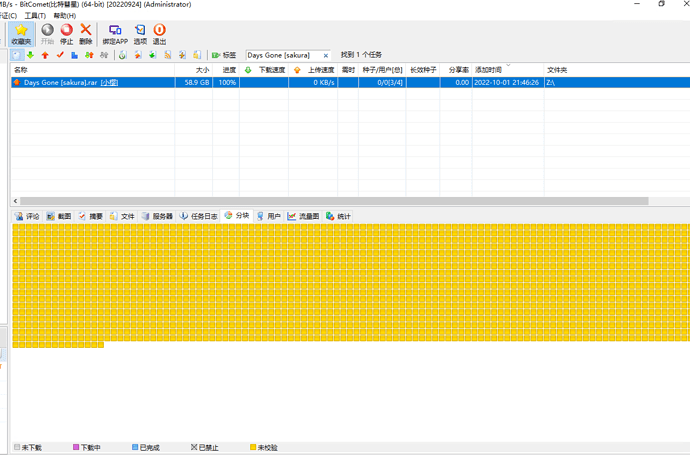
Task: Click the 未校验 yellow legend swatch
Action: coord(253,447)
